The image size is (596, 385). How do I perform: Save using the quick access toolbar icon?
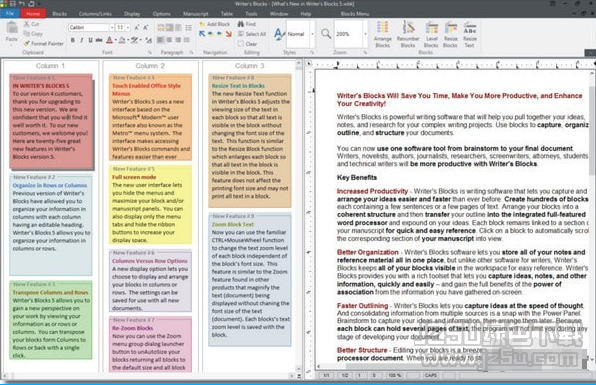[13, 3]
